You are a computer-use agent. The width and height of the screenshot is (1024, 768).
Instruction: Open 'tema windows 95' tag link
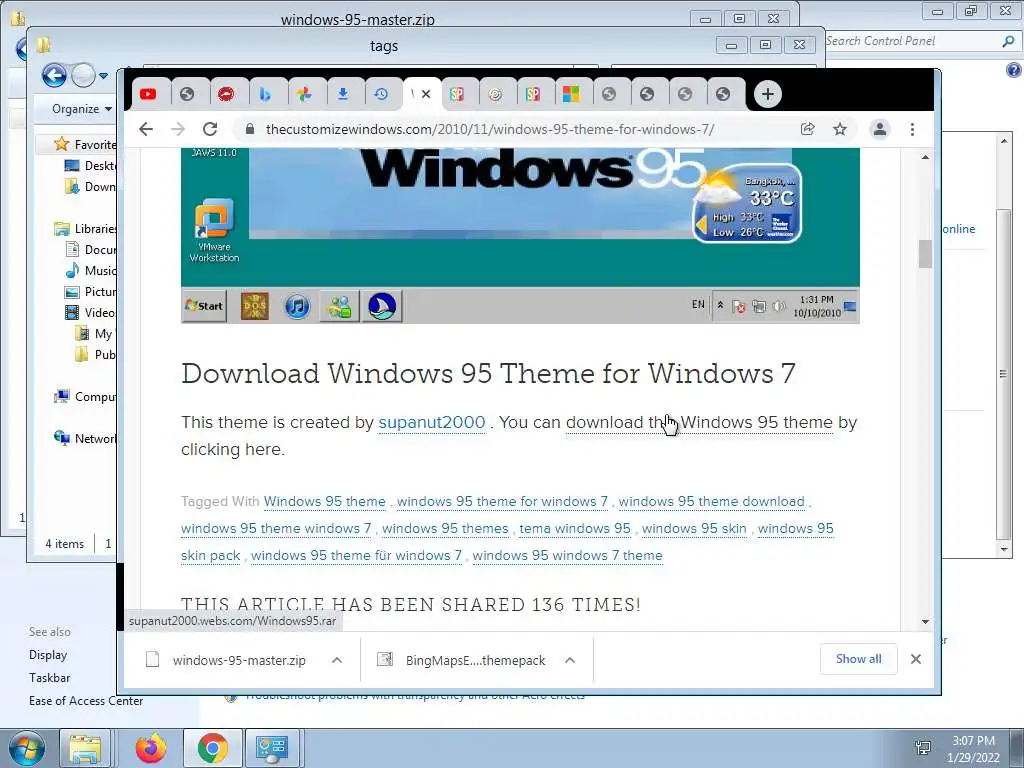[575, 528]
